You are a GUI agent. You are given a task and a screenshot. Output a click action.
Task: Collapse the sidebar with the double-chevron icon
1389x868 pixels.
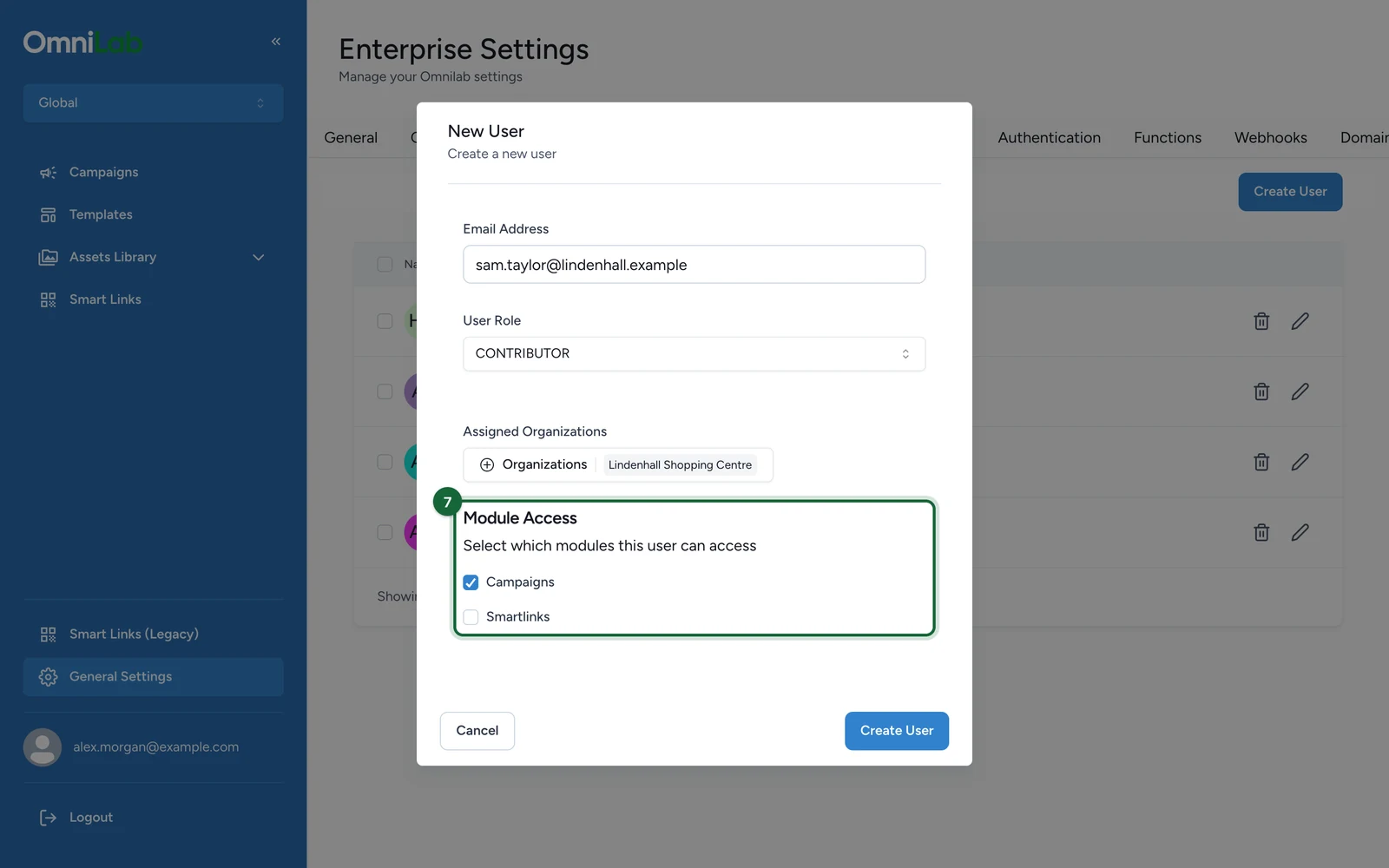[276, 42]
